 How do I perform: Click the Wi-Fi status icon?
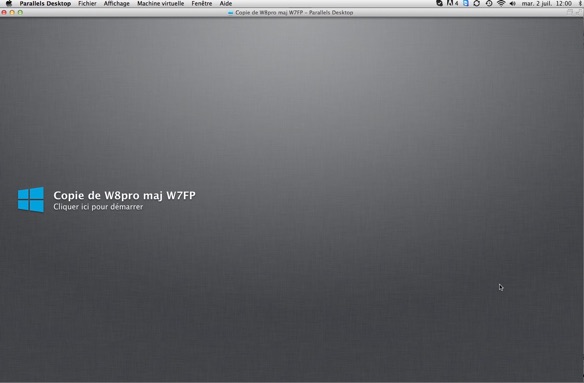tap(501, 3)
